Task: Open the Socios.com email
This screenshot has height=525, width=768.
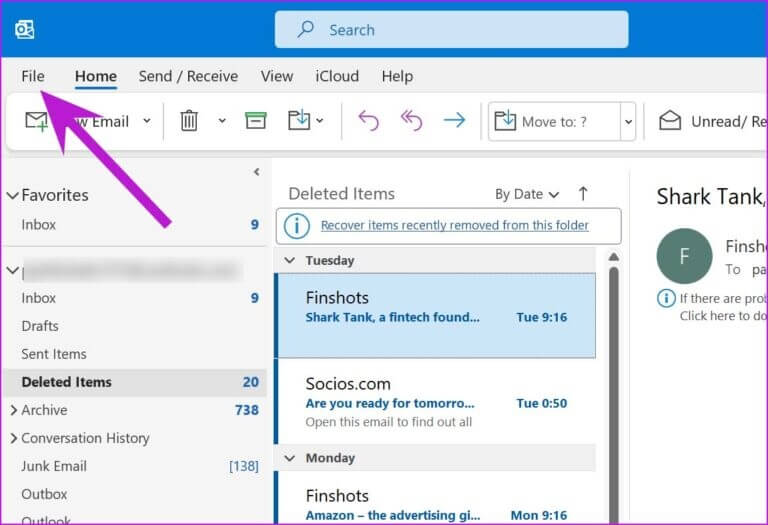Action: click(x=435, y=401)
